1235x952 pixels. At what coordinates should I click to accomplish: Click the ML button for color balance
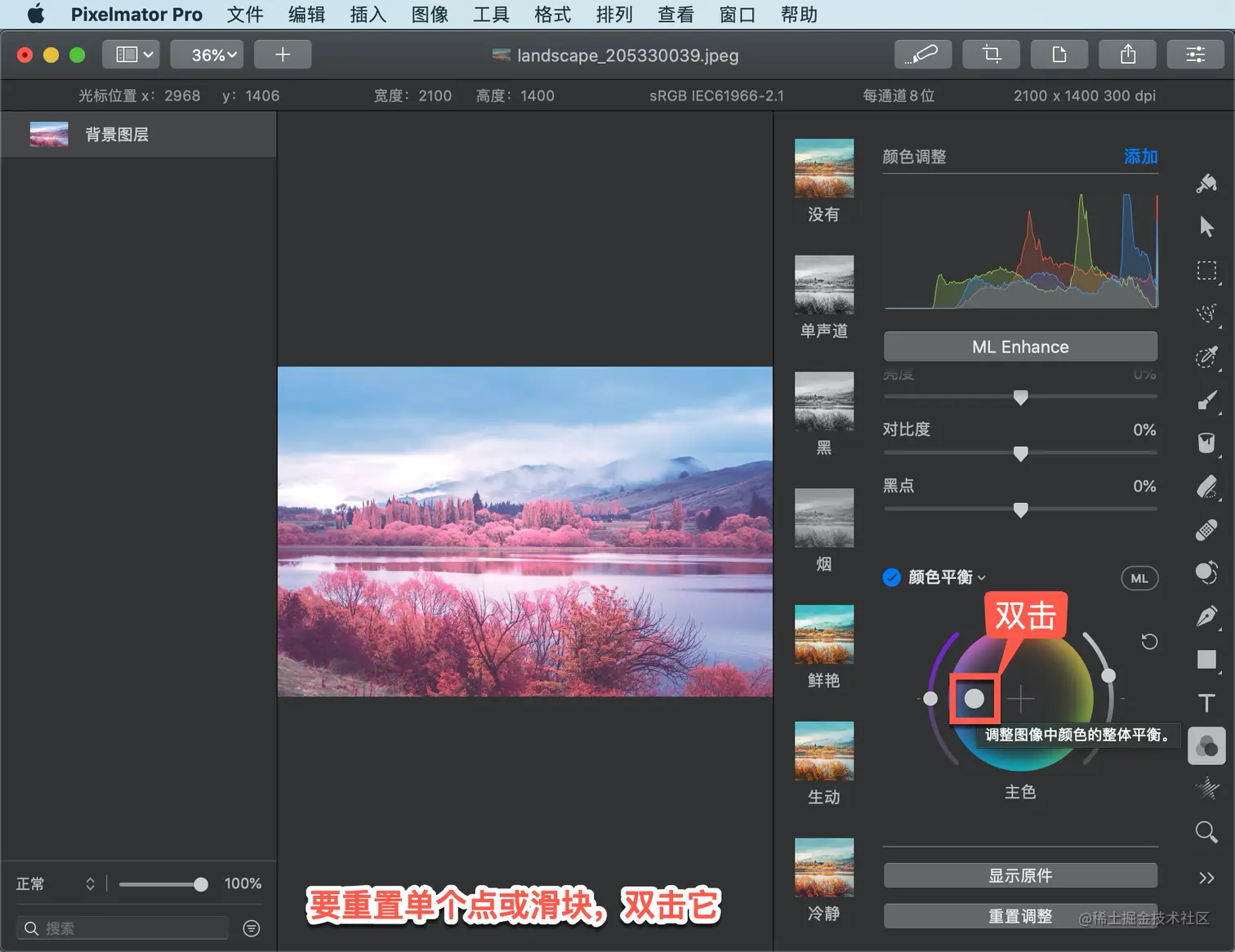(x=1139, y=578)
